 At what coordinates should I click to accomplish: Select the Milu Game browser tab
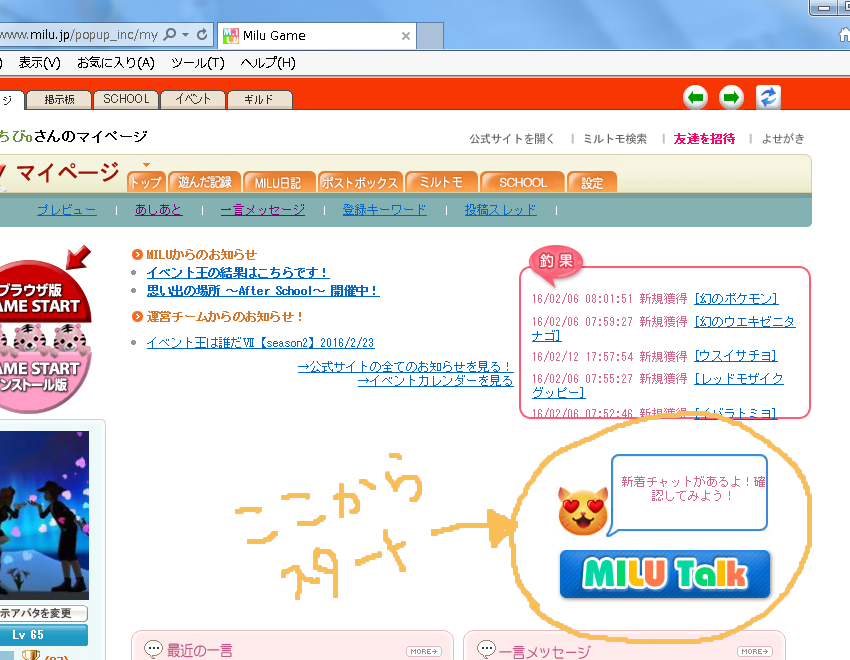pos(318,36)
